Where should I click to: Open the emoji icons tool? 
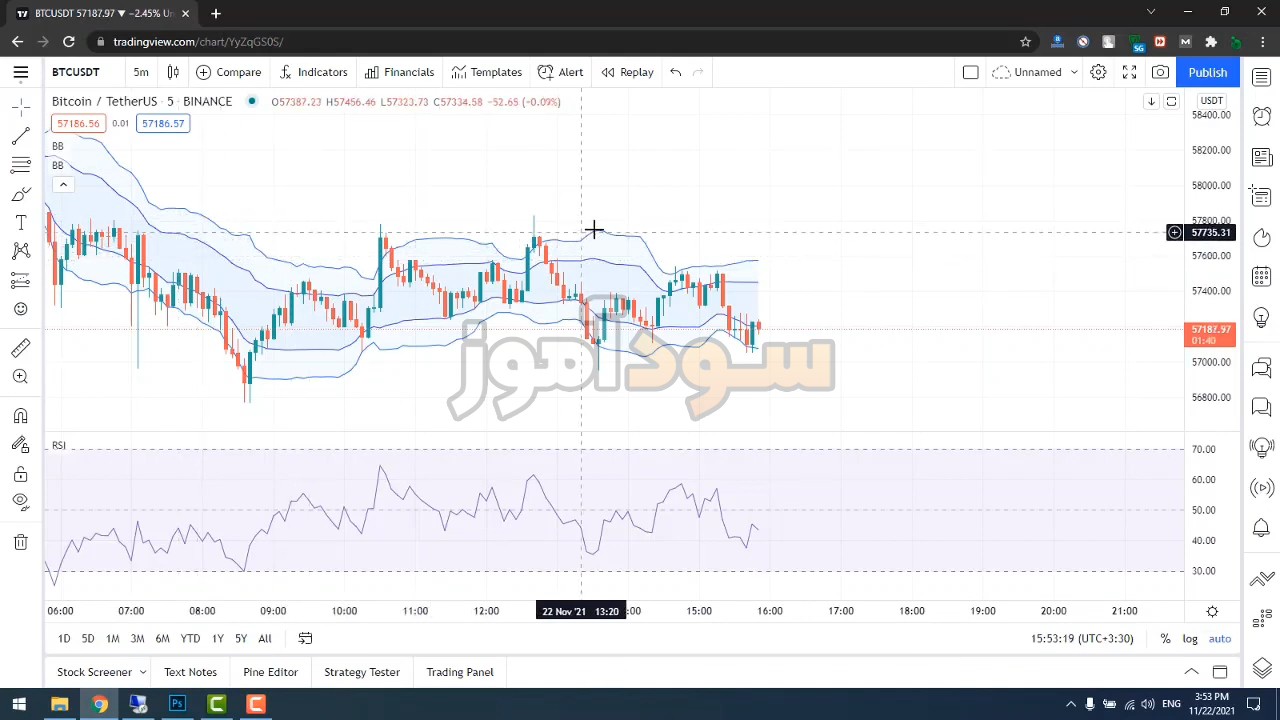[x=20, y=309]
